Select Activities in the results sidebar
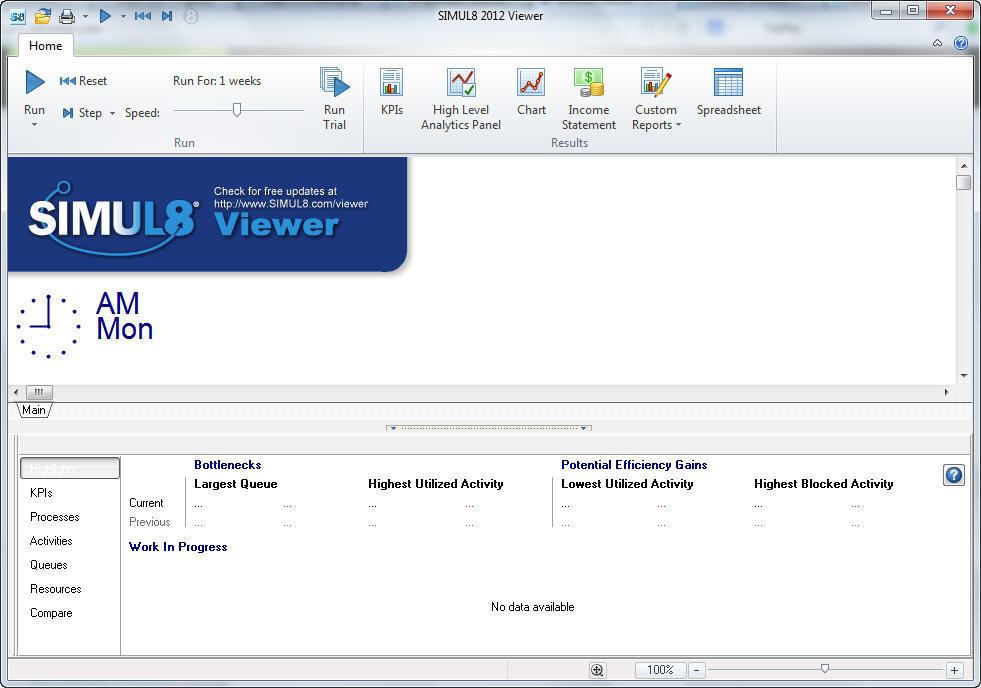 (x=51, y=540)
